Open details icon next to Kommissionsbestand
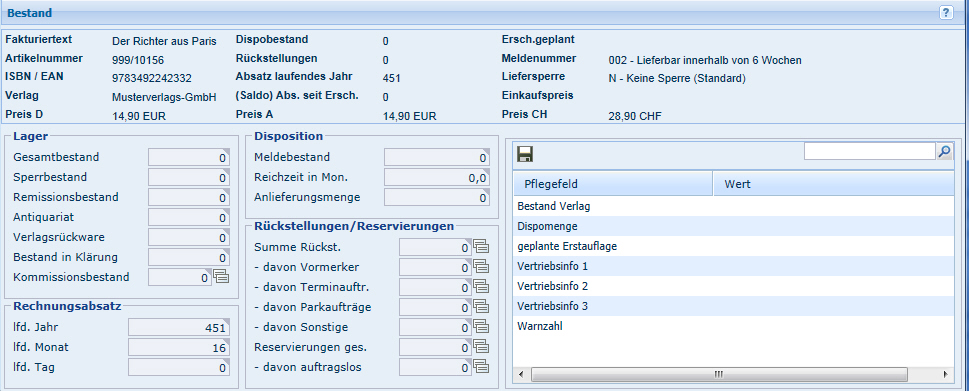Image resolution: width=969 pixels, height=391 pixels. pyautogui.click(x=221, y=277)
